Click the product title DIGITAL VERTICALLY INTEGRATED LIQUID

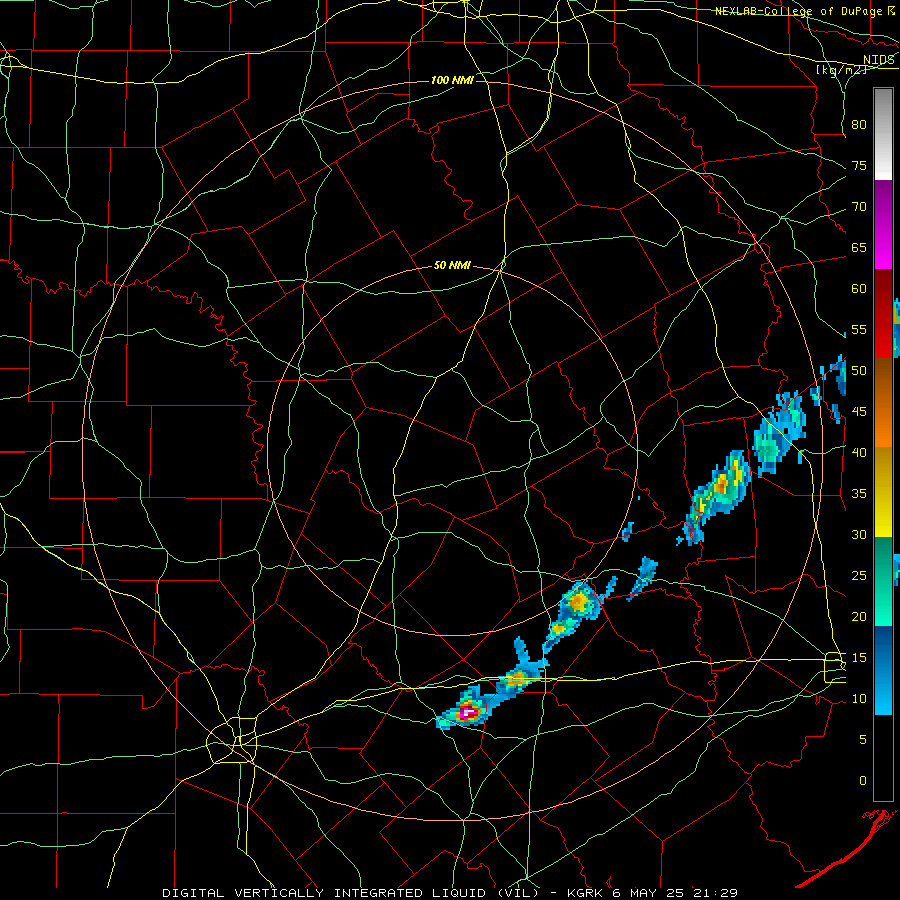click(x=351, y=893)
